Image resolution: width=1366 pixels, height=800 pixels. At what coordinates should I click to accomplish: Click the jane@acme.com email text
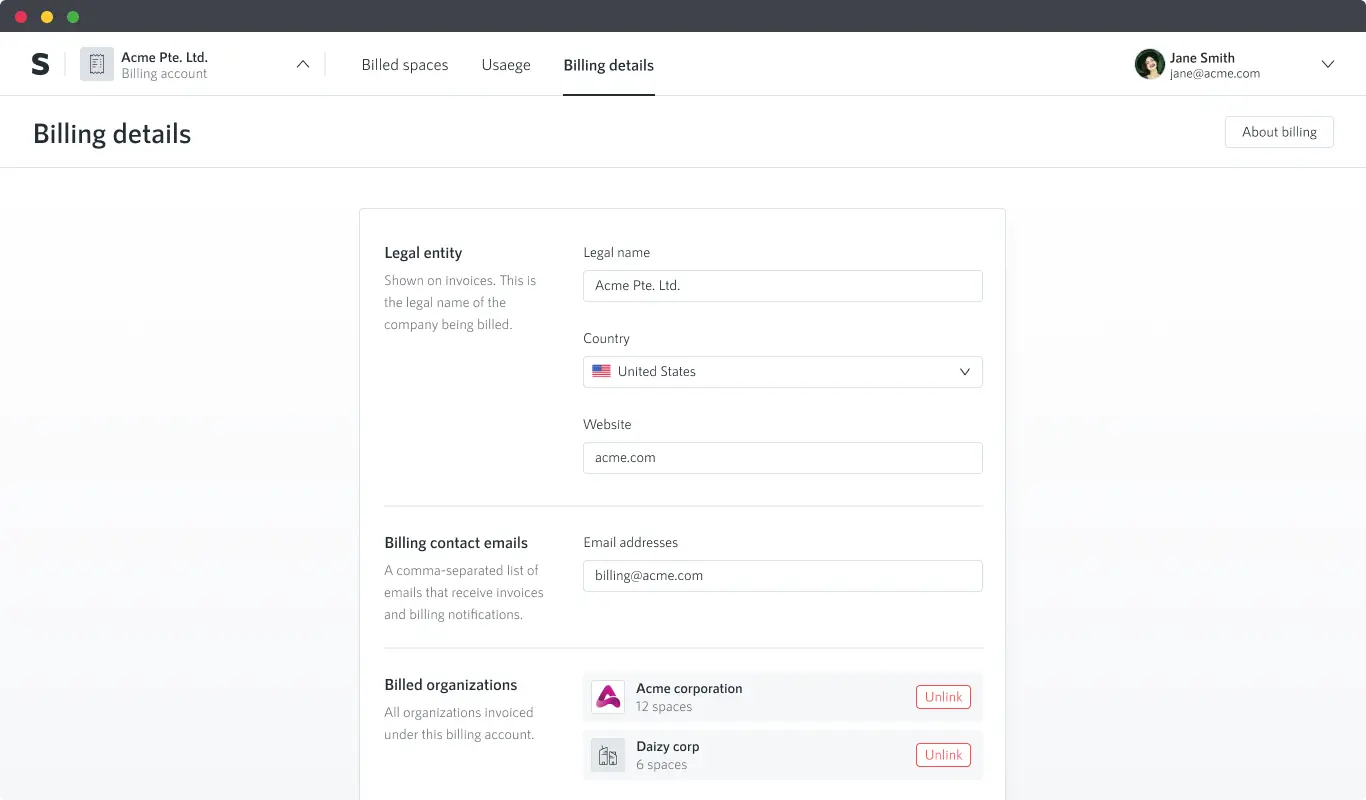(x=1215, y=73)
